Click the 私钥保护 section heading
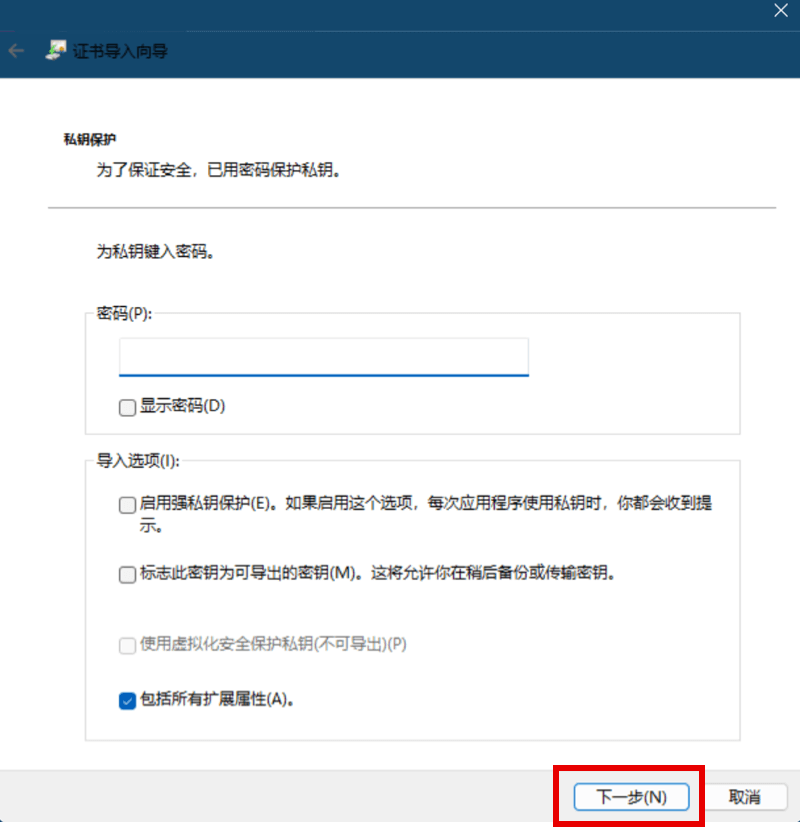The width and height of the screenshot is (800, 828). [91, 140]
